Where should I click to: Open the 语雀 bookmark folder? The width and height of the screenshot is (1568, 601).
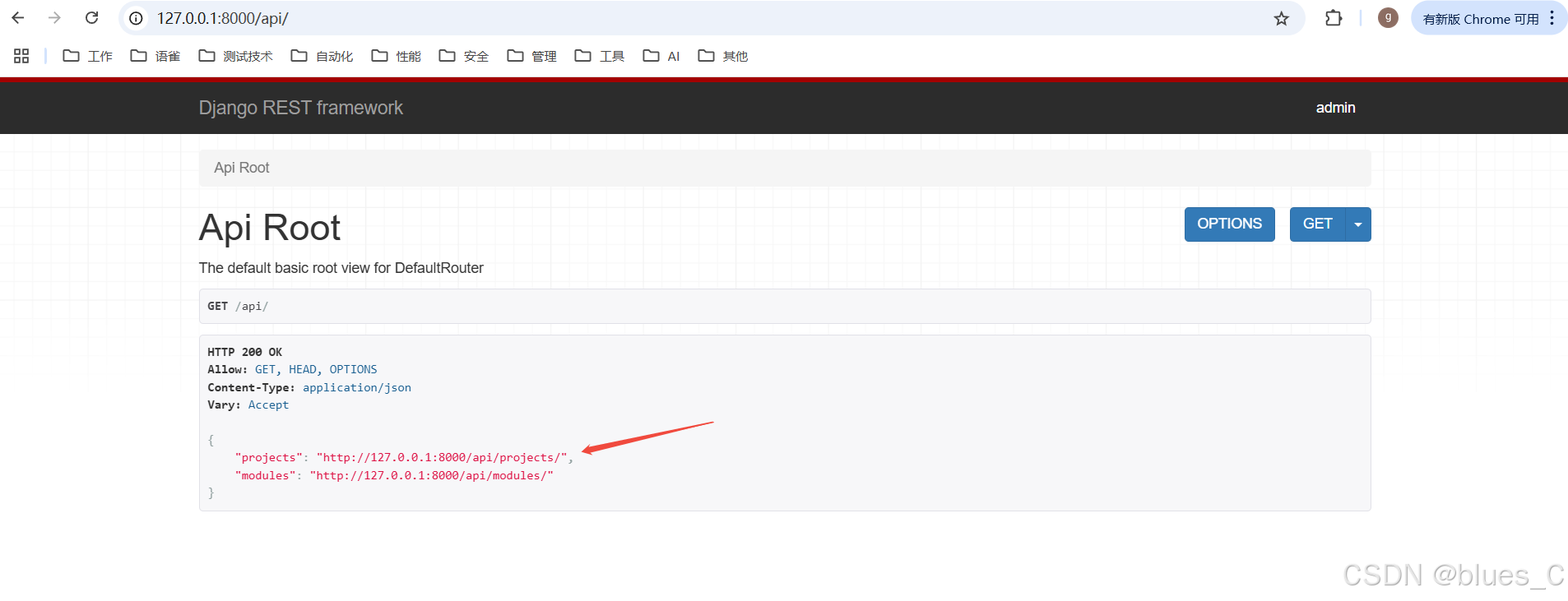click(155, 56)
